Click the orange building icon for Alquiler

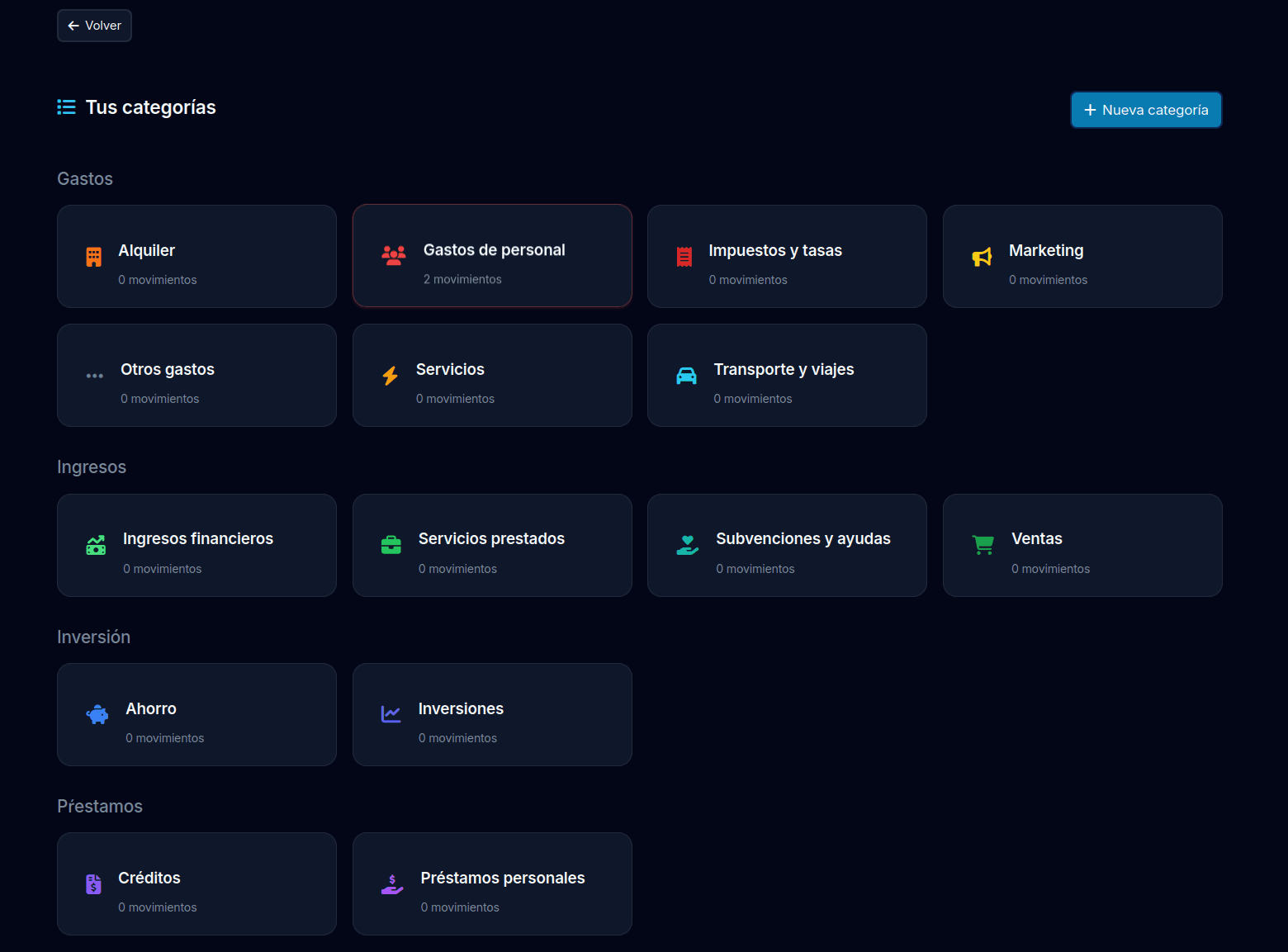click(94, 257)
